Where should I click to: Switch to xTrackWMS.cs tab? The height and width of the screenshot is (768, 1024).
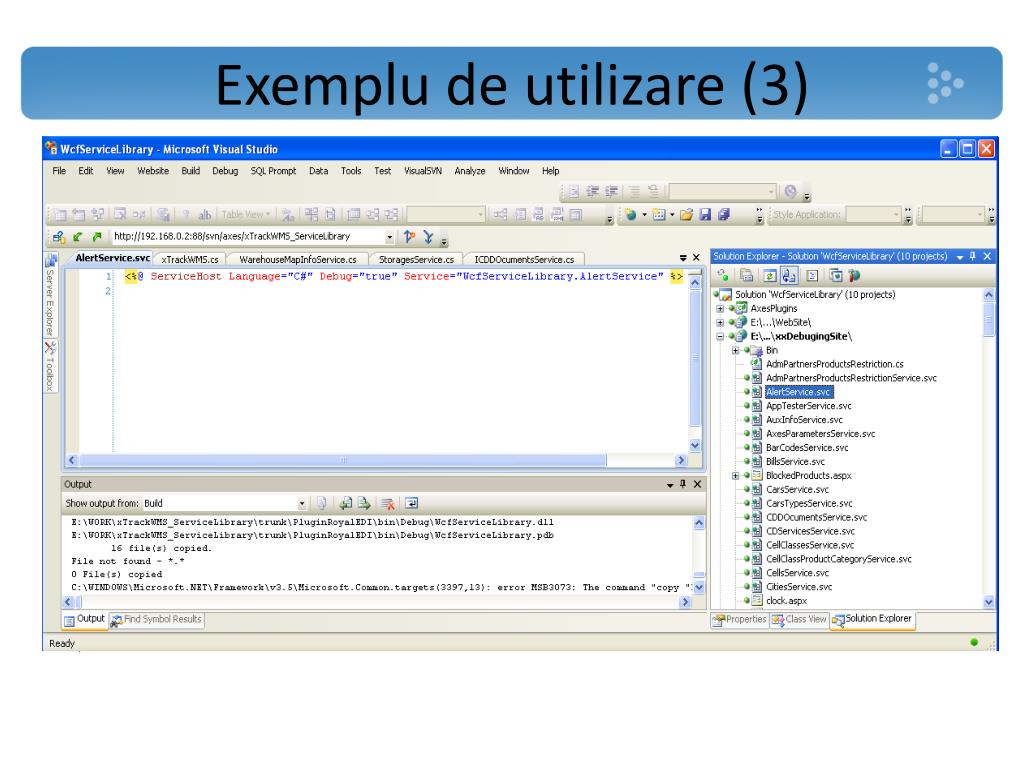pyautogui.click(x=190, y=259)
